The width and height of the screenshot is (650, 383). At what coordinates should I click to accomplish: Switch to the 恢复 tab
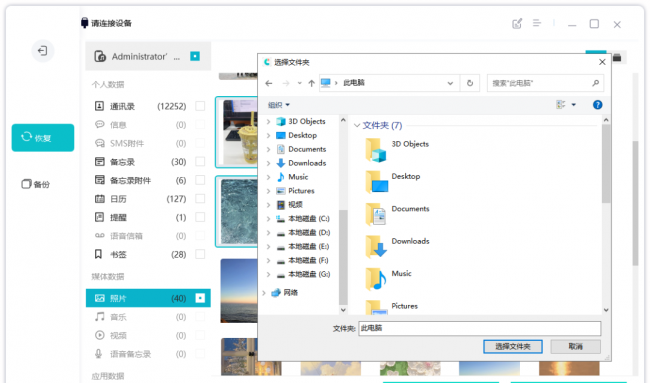[x=43, y=138]
